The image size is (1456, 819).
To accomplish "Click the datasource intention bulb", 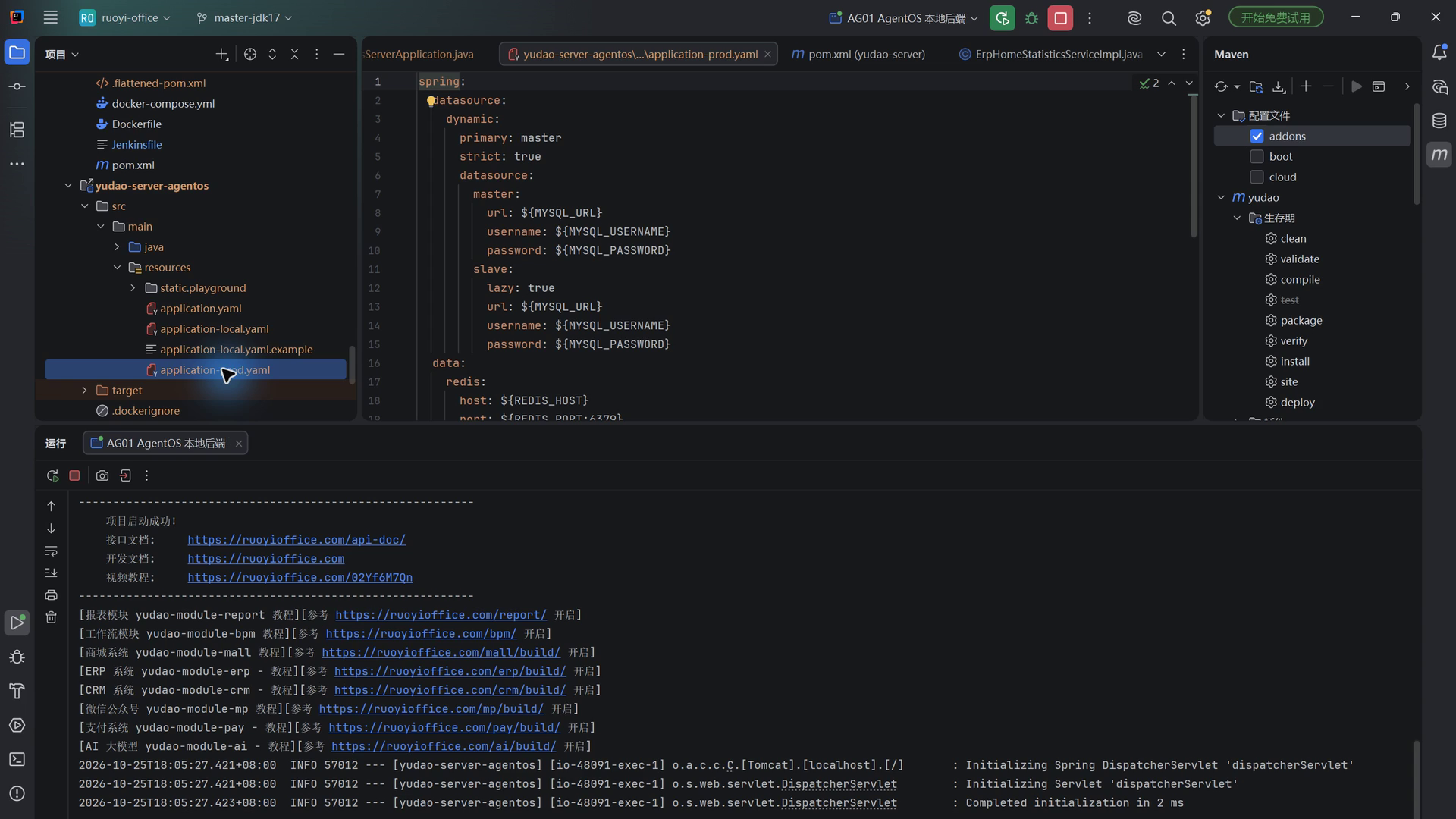I will [430, 101].
